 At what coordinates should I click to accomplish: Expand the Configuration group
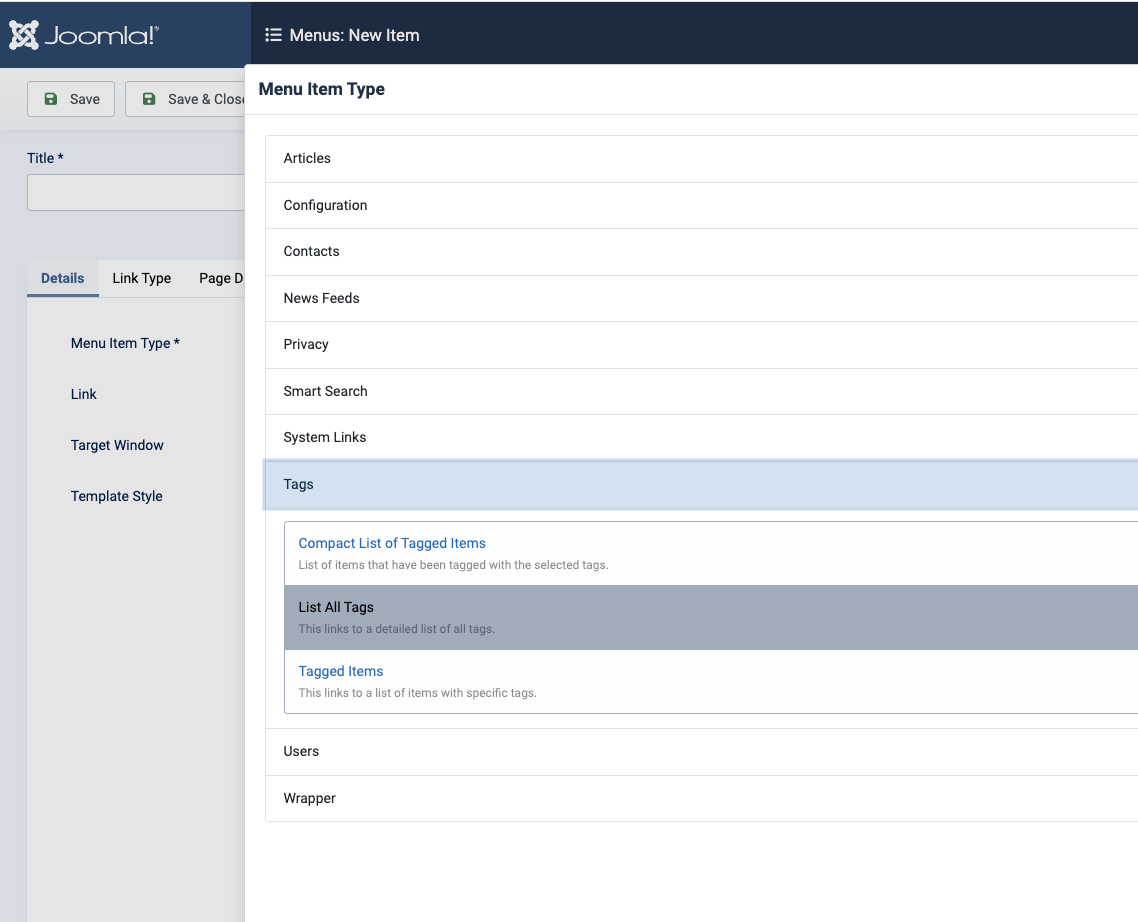click(x=702, y=205)
